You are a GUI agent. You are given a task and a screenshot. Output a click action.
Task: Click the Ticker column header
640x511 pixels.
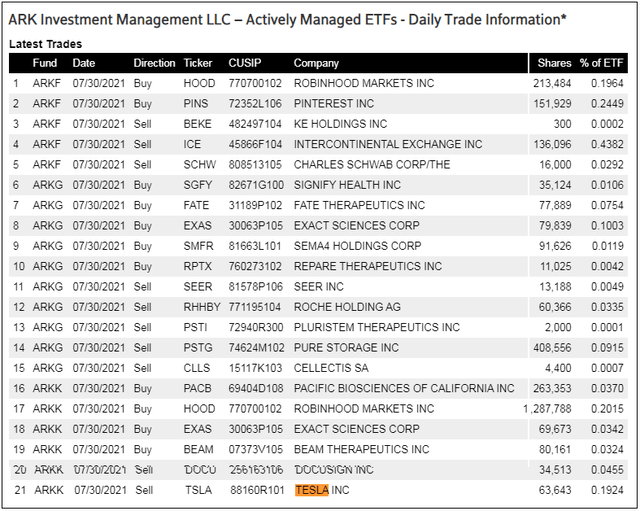[198, 63]
